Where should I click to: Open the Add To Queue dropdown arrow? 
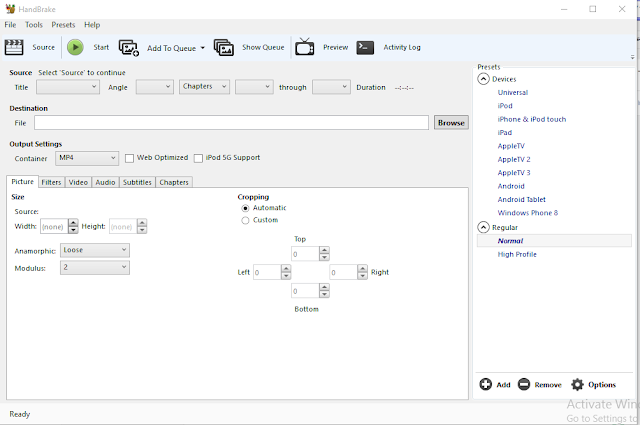tap(202, 48)
